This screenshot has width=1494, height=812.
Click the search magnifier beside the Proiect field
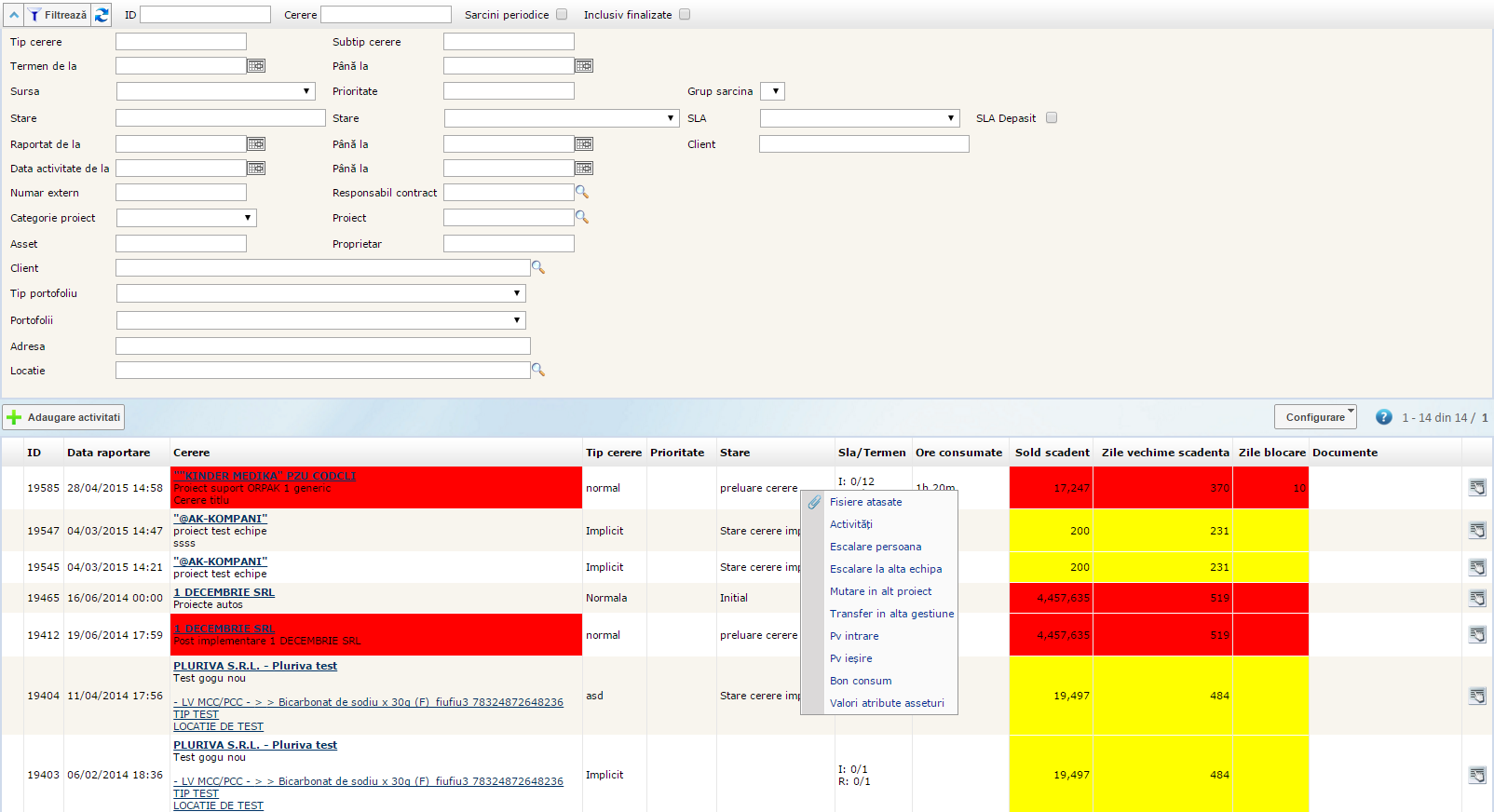582,217
